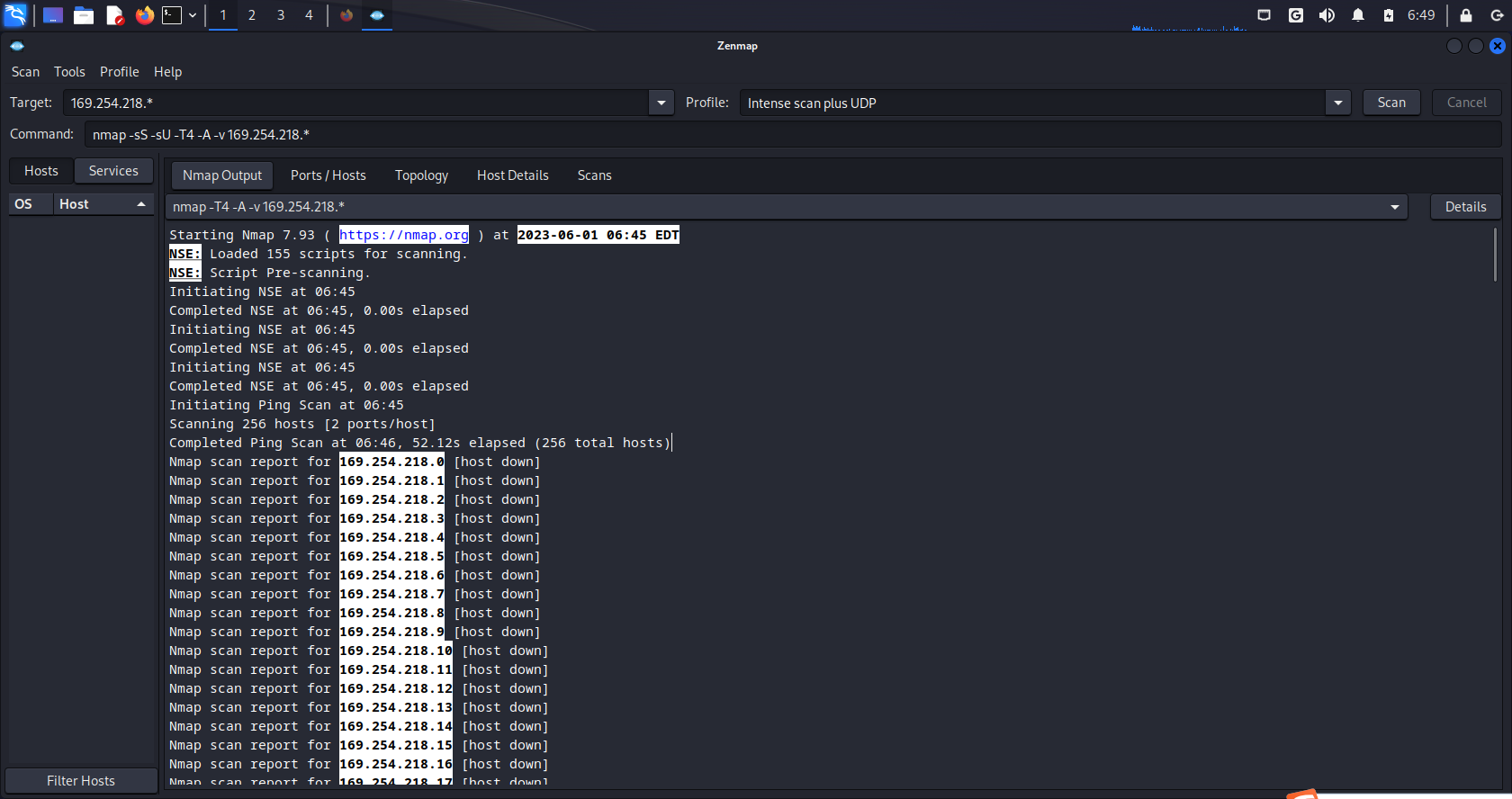Switch to workspace 4

(309, 15)
